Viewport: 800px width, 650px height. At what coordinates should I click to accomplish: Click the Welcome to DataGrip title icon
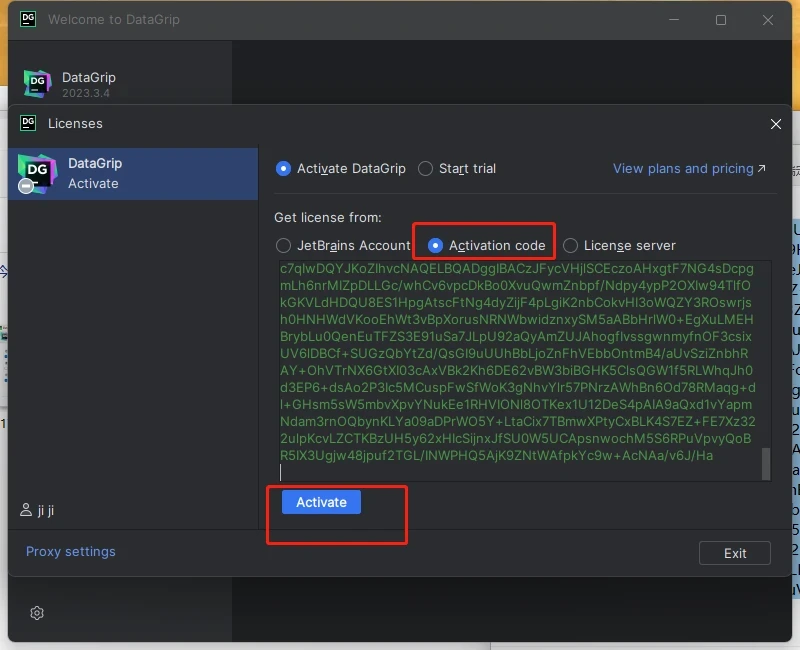pyautogui.click(x=28, y=19)
